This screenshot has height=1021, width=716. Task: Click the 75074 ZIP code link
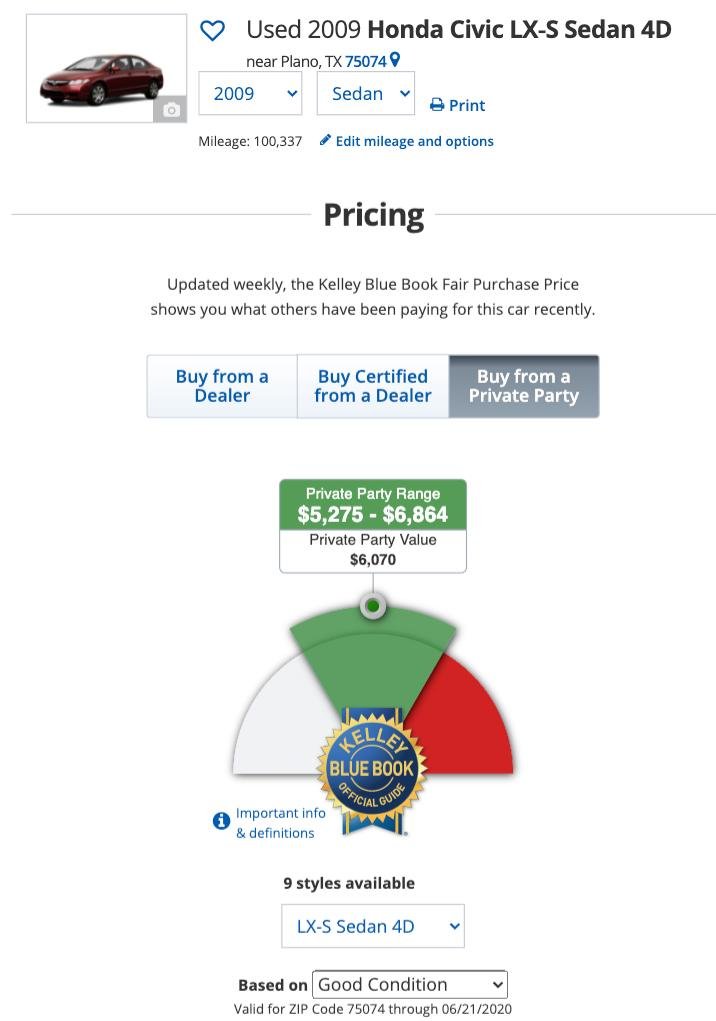point(366,61)
